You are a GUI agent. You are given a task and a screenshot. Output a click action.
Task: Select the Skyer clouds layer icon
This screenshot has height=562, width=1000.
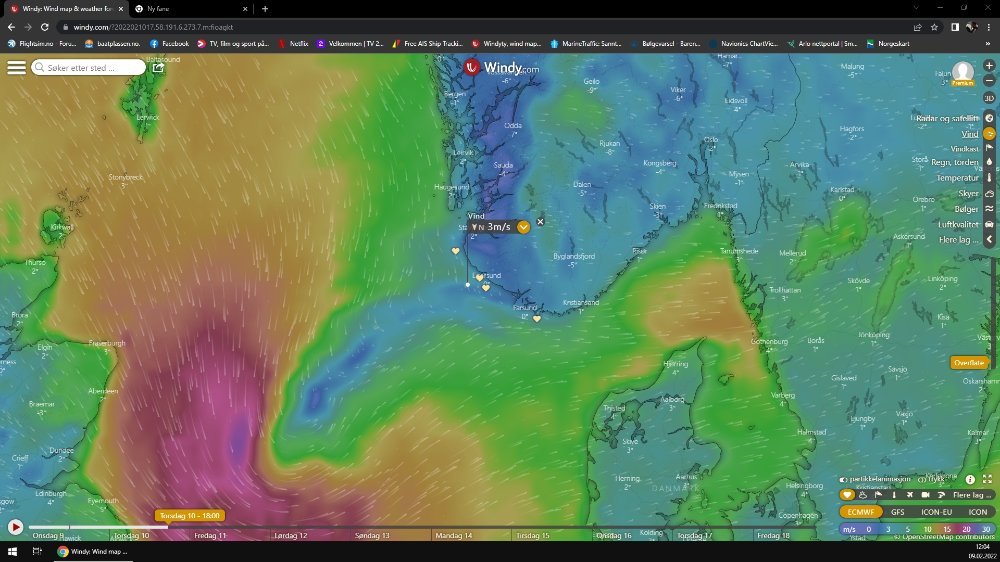[989, 193]
